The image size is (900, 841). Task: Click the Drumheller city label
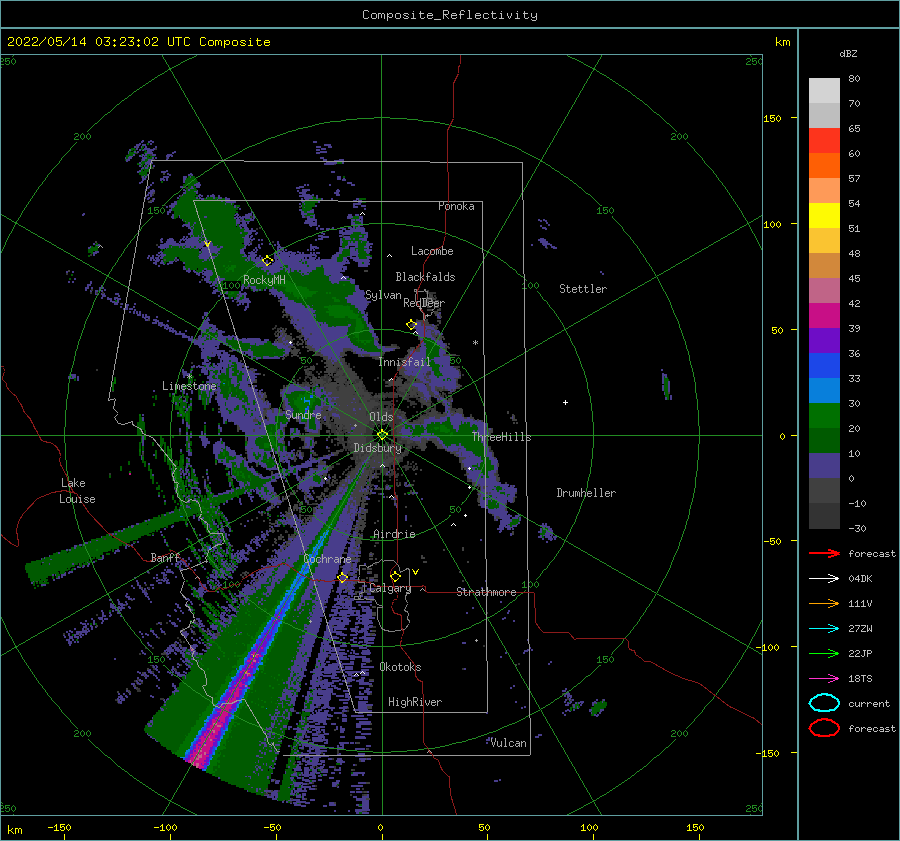586,493
